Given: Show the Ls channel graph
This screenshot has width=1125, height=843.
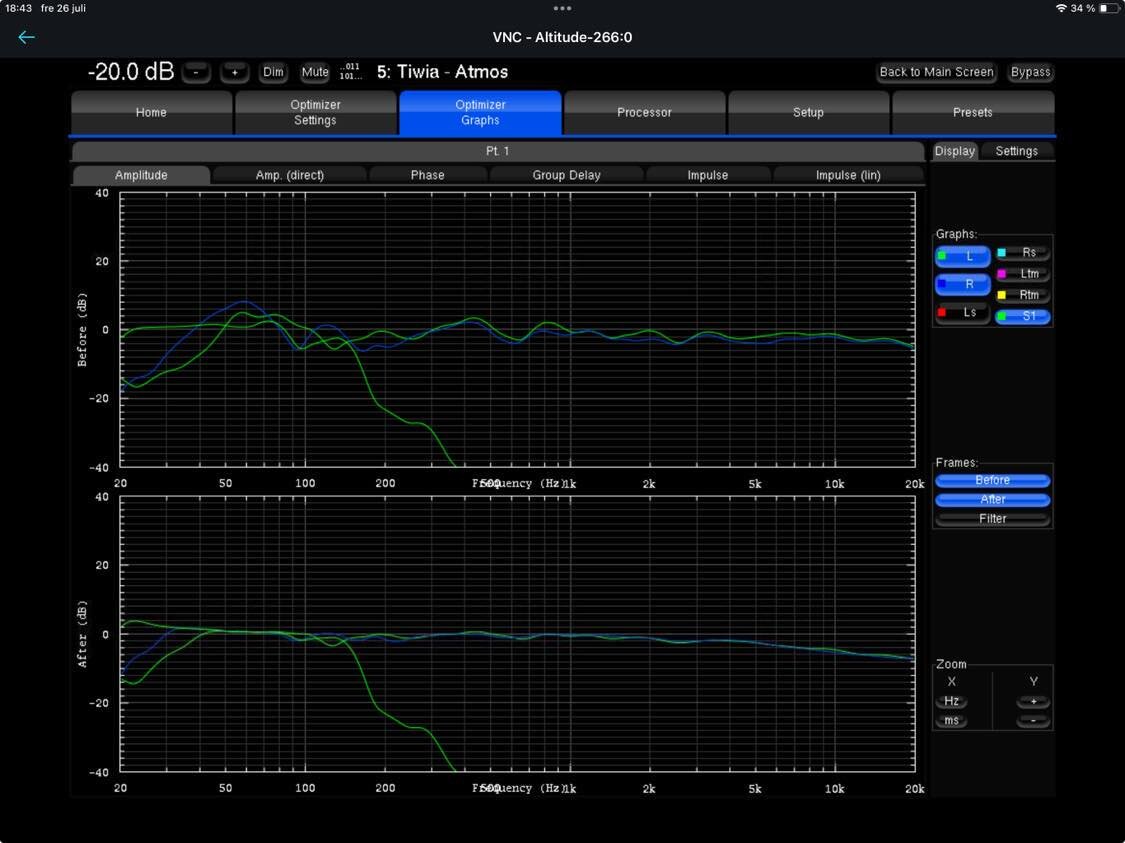Looking at the screenshot, I should tap(963, 313).
